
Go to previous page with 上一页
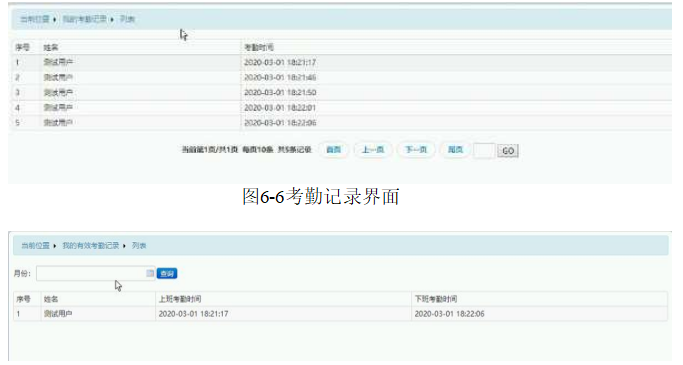(x=373, y=150)
